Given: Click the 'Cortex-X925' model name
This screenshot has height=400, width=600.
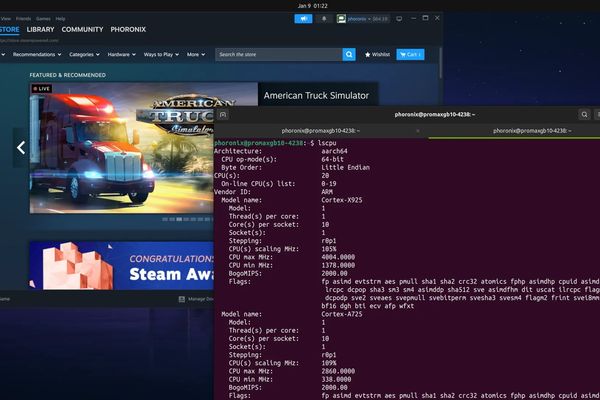Looking at the screenshot, I should (x=342, y=200).
